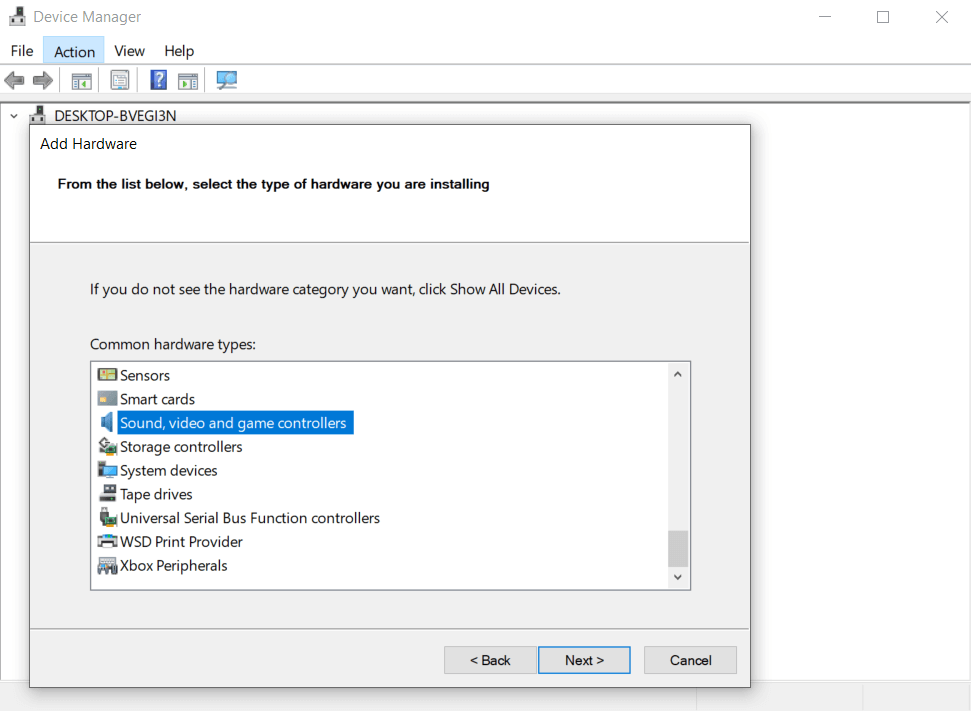Select Sound, video and game controllers
971x711 pixels.
click(x=235, y=422)
